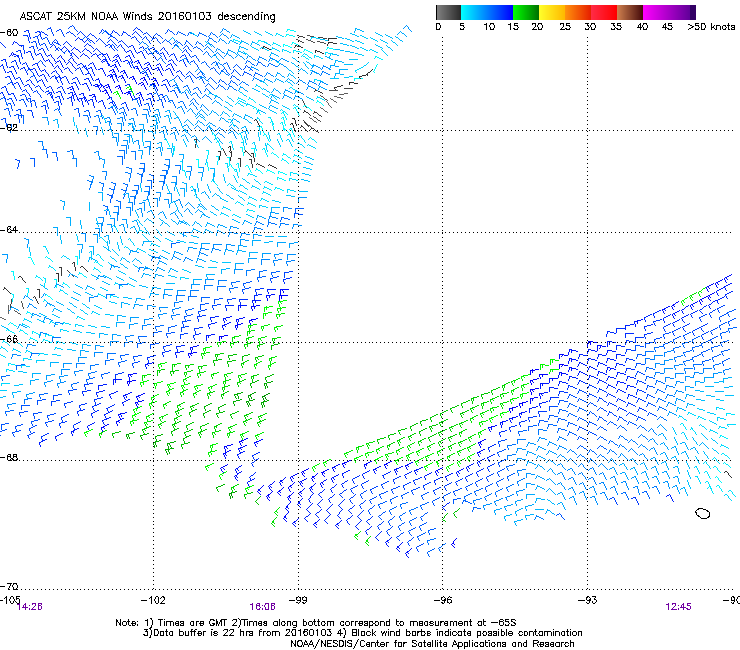Click the -70 latitude axis label
The image size is (740, 650).
click(9, 587)
